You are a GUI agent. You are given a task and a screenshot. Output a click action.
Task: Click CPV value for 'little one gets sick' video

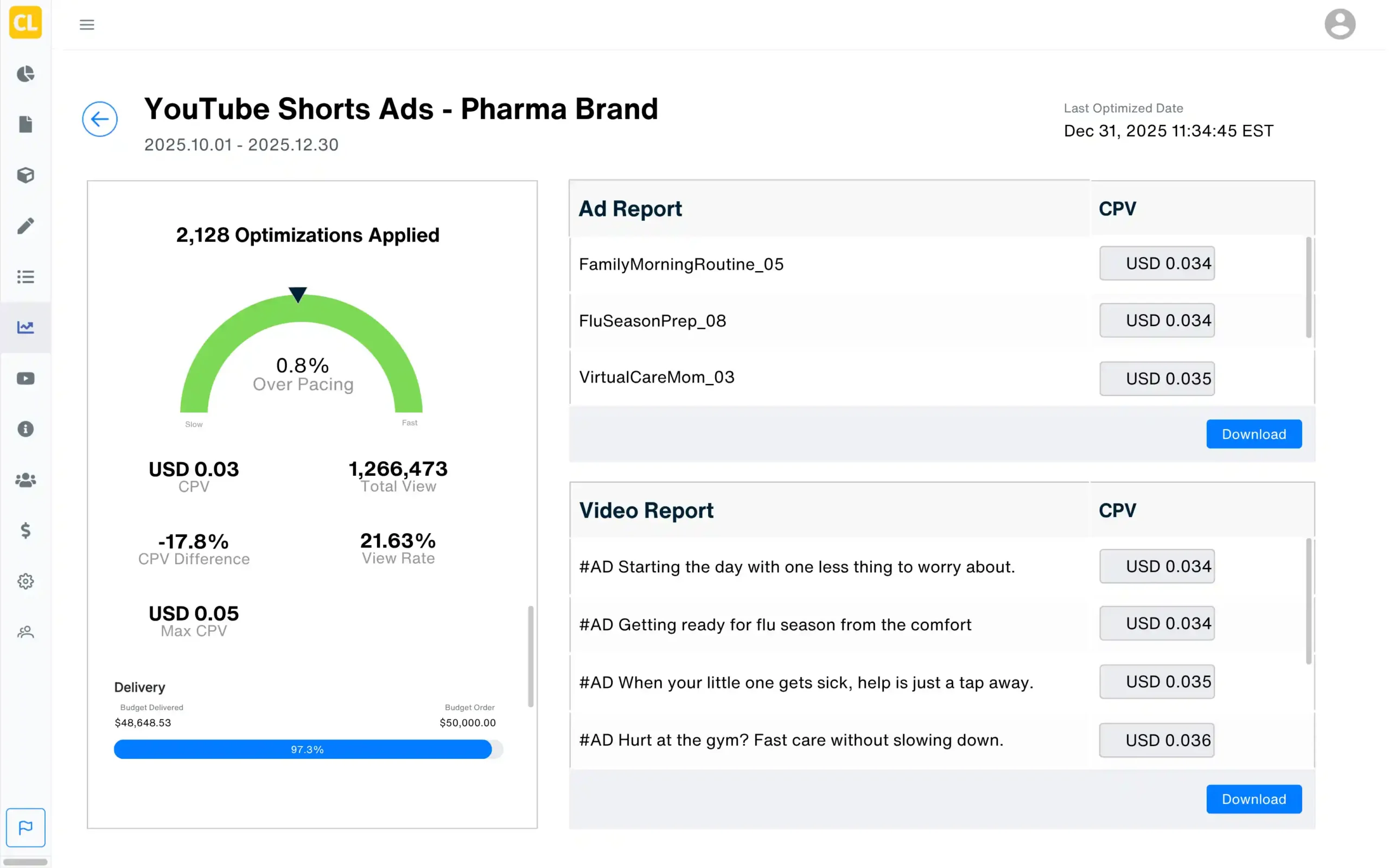[x=1157, y=682]
